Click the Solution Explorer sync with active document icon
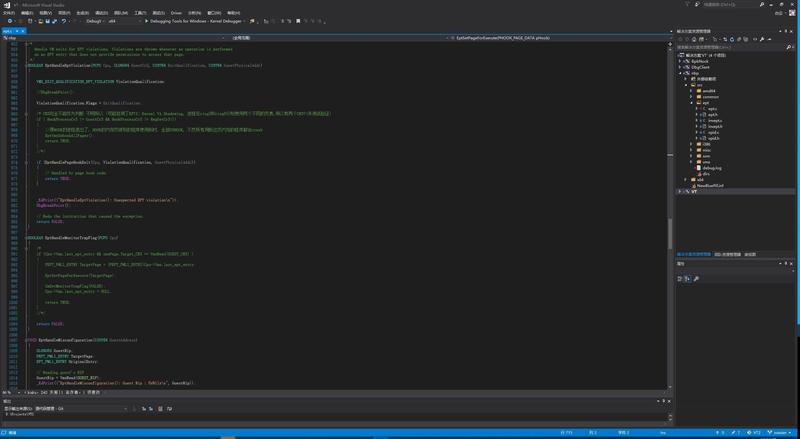 click(x=725, y=39)
